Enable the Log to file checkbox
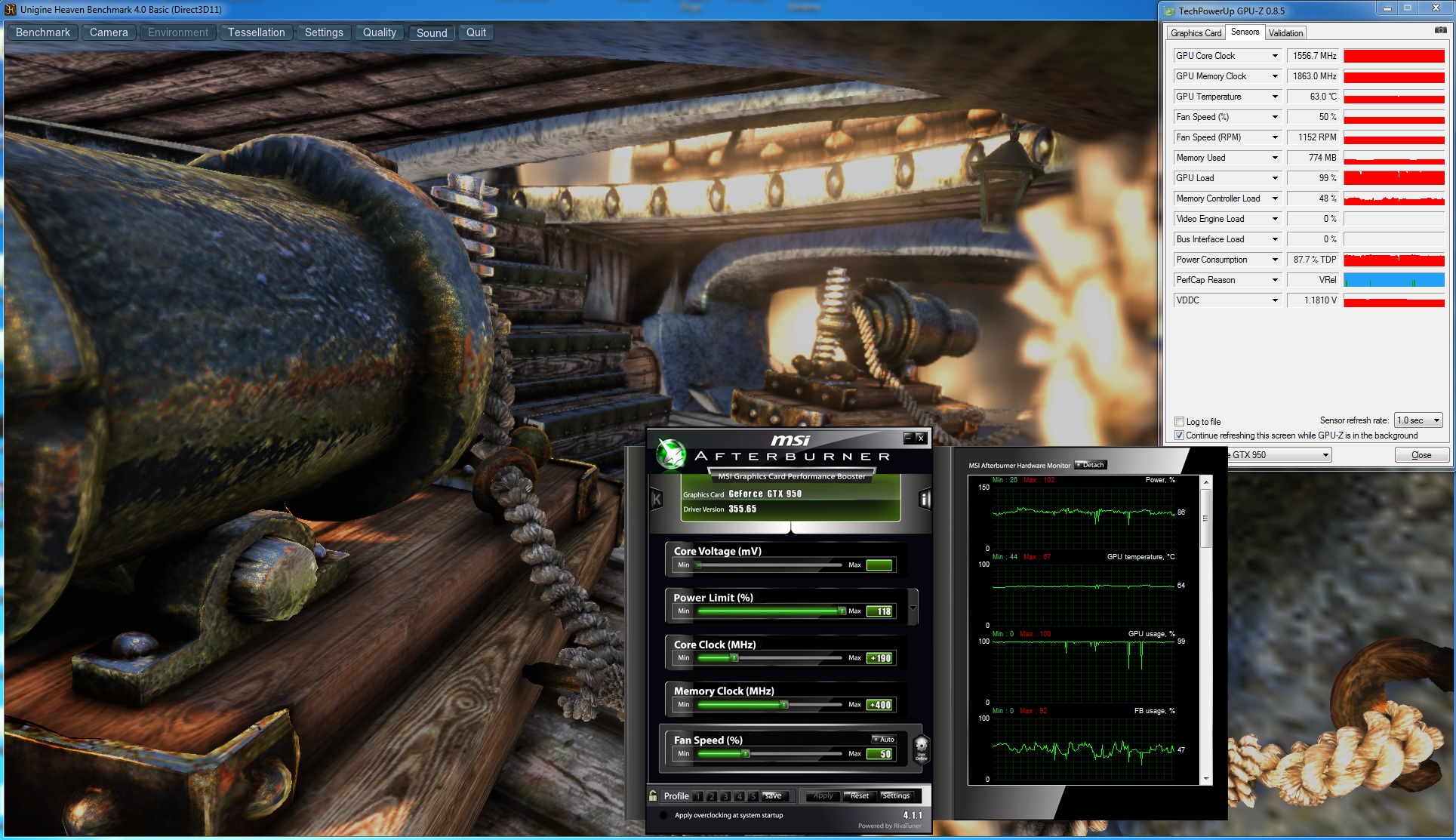1456x840 pixels. click(x=1179, y=422)
